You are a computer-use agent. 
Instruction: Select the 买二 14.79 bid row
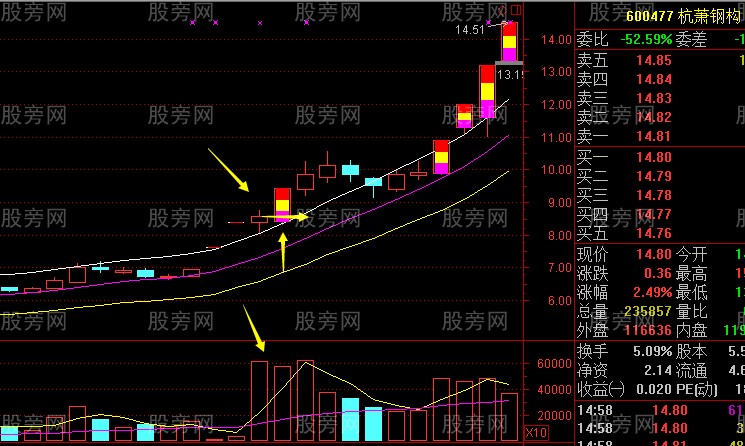(x=660, y=176)
